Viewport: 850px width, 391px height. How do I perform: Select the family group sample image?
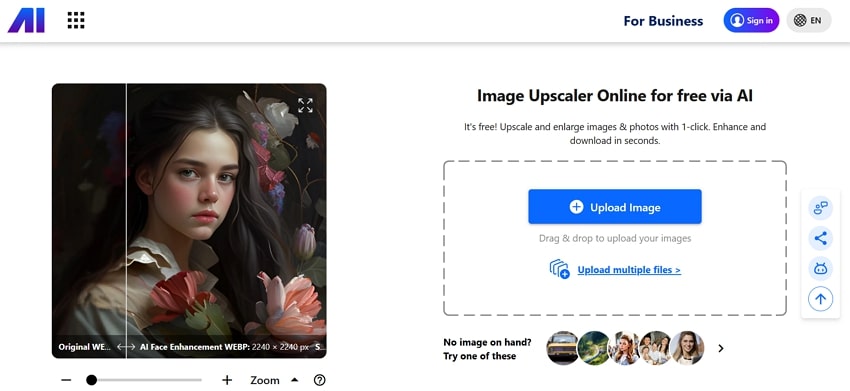[655, 348]
